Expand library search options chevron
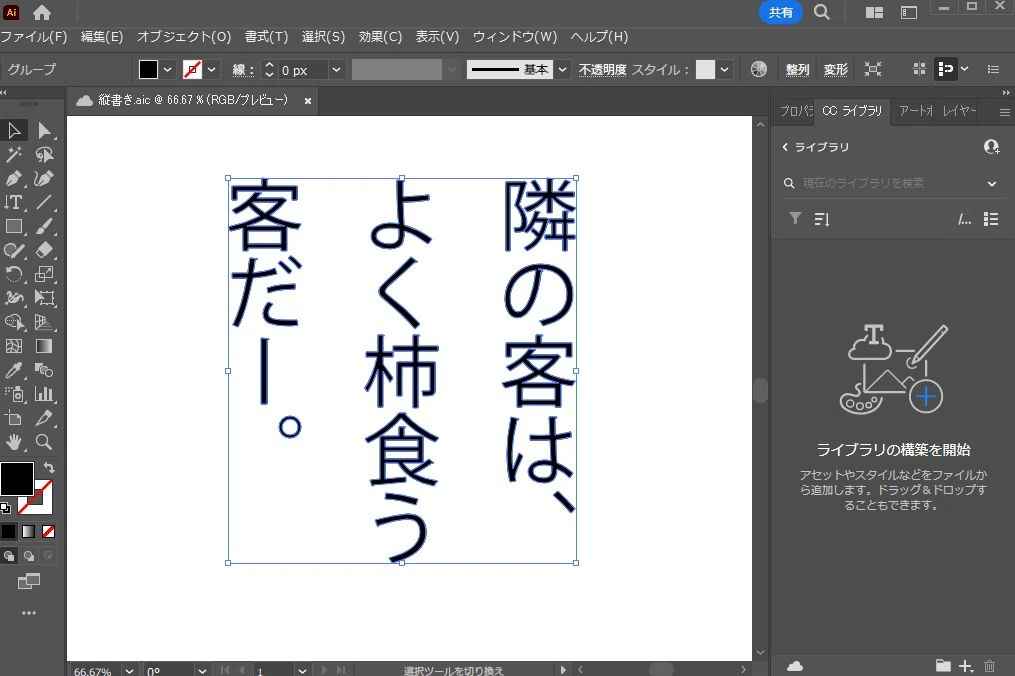This screenshot has width=1015, height=676. (992, 183)
